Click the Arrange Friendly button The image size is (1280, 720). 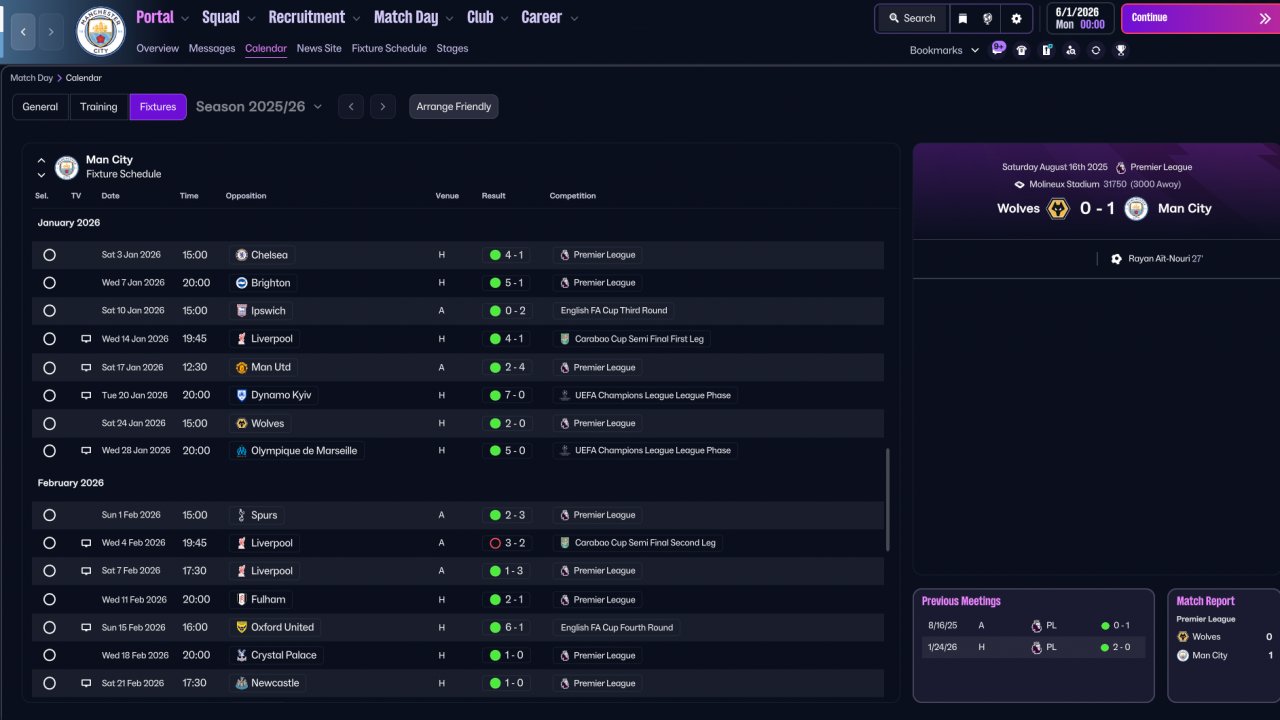tap(453, 107)
